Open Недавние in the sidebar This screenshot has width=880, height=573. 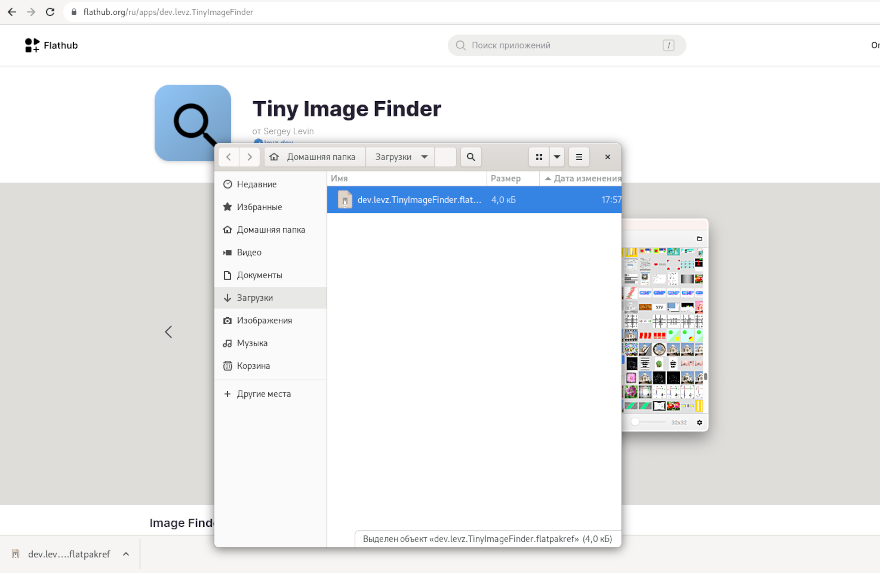click(x=256, y=184)
